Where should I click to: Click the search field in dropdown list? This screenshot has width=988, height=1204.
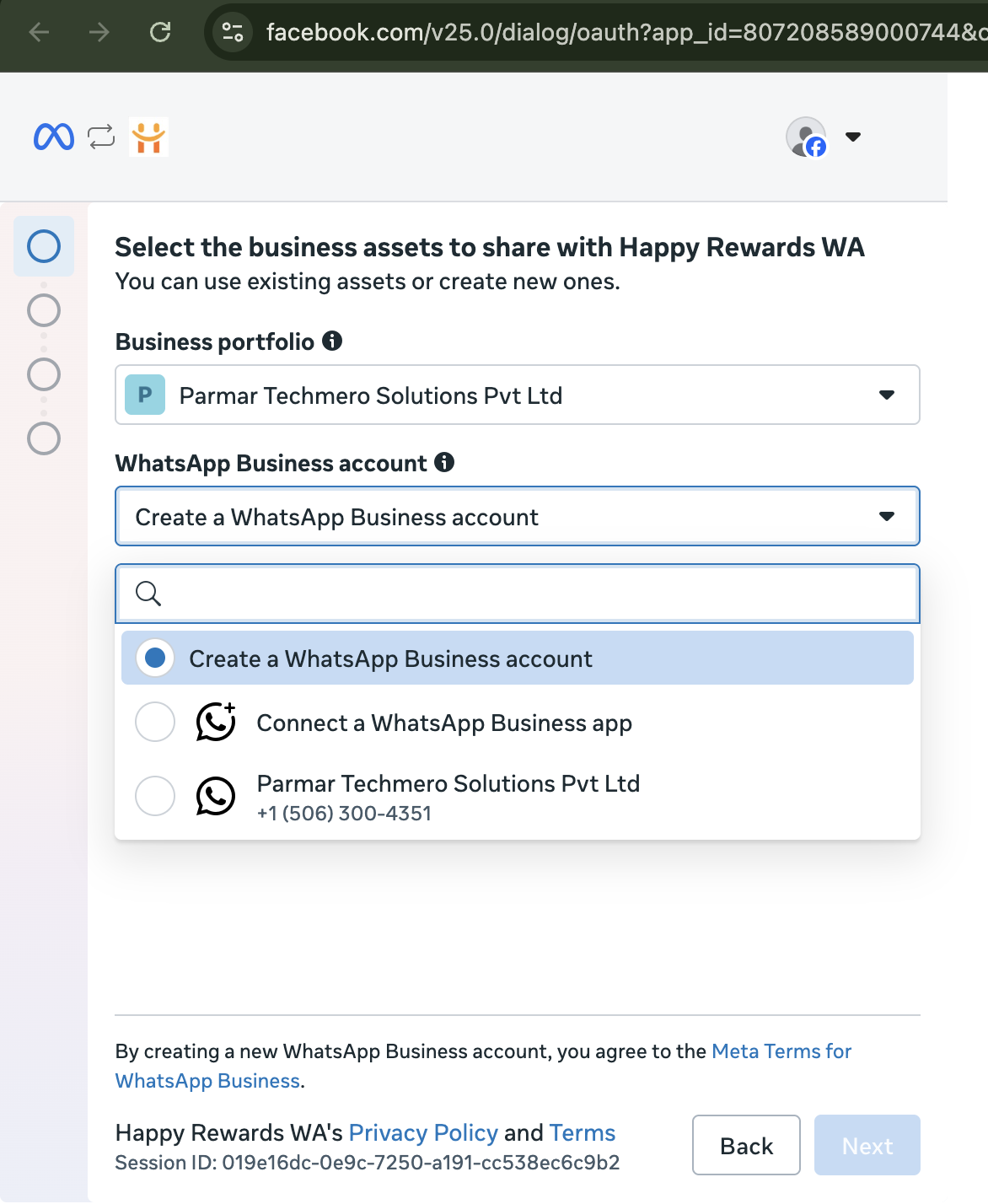pyautogui.click(x=518, y=594)
